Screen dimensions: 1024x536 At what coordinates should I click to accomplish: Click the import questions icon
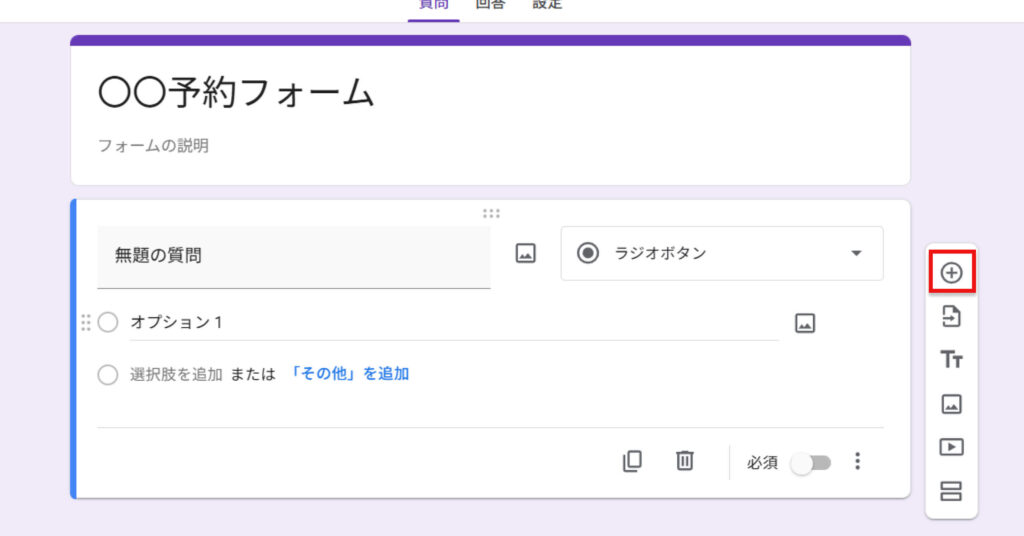[951, 316]
